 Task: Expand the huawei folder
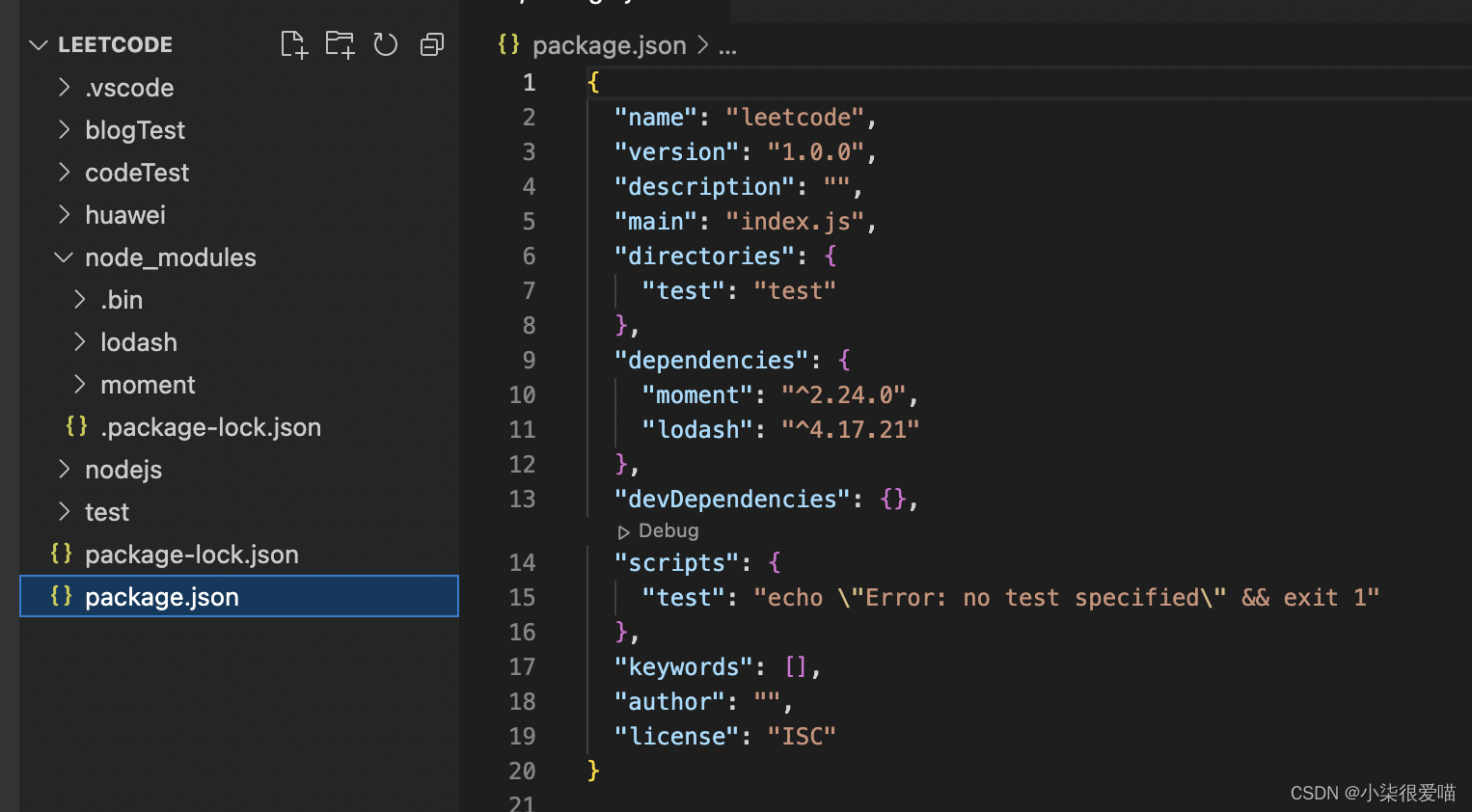(x=64, y=215)
